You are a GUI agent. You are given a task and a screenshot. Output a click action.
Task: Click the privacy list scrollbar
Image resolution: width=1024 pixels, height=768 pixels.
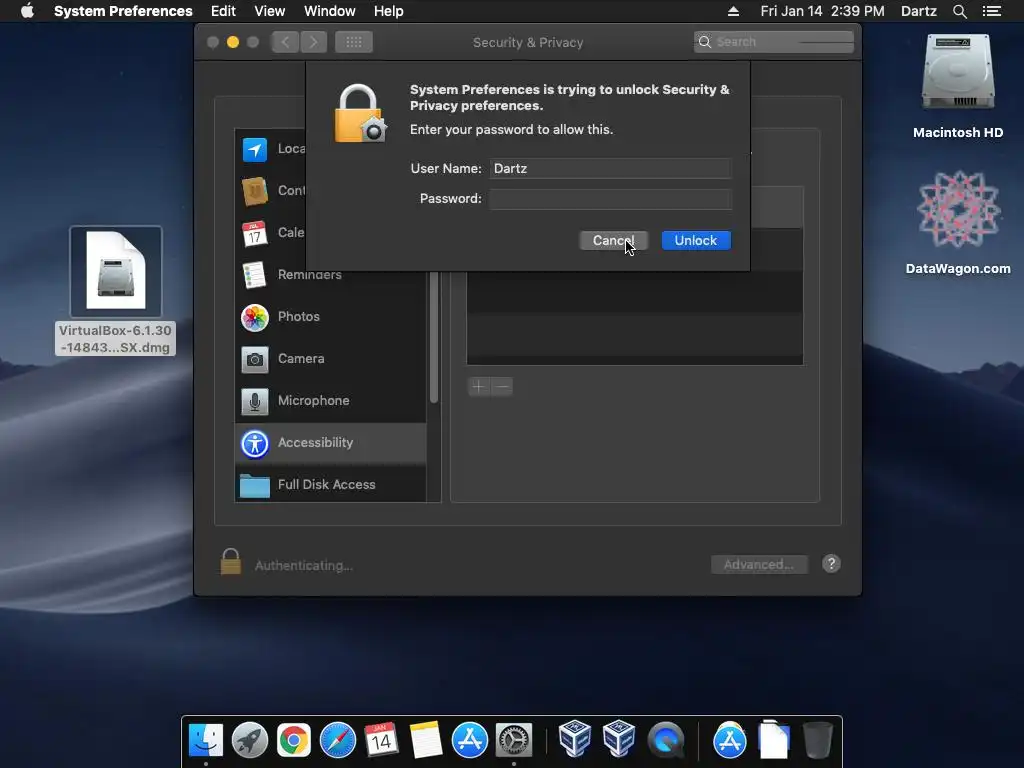click(x=434, y=338)
